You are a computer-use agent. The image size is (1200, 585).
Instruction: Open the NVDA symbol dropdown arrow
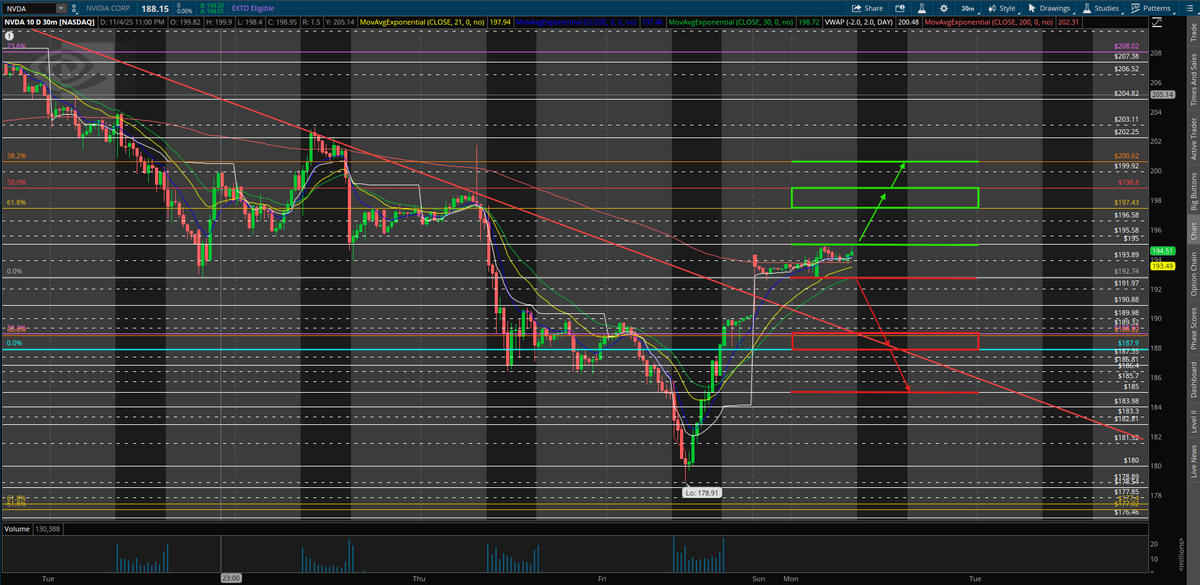pos(62,7)
